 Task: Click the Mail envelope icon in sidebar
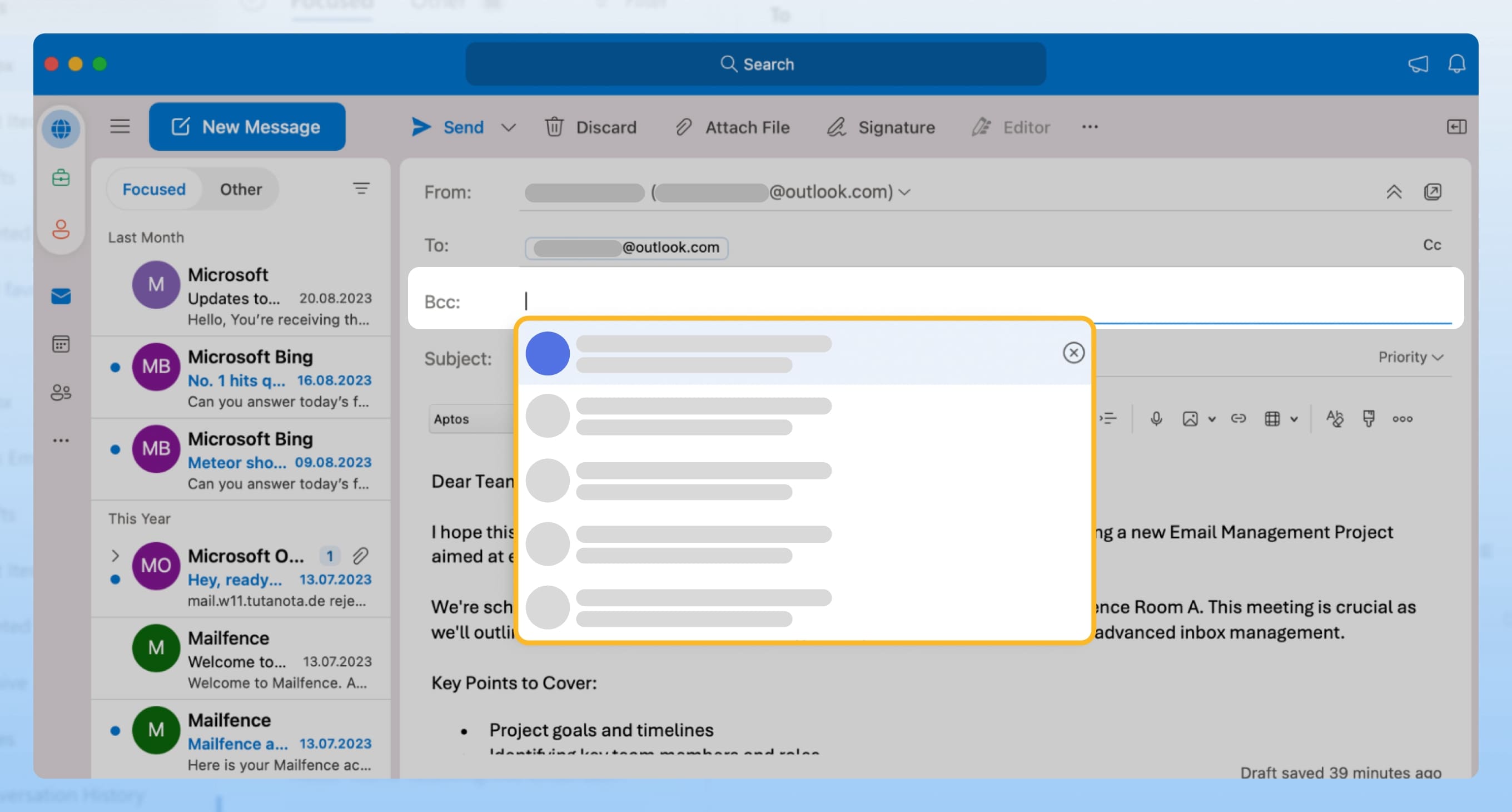click(61, 296)
